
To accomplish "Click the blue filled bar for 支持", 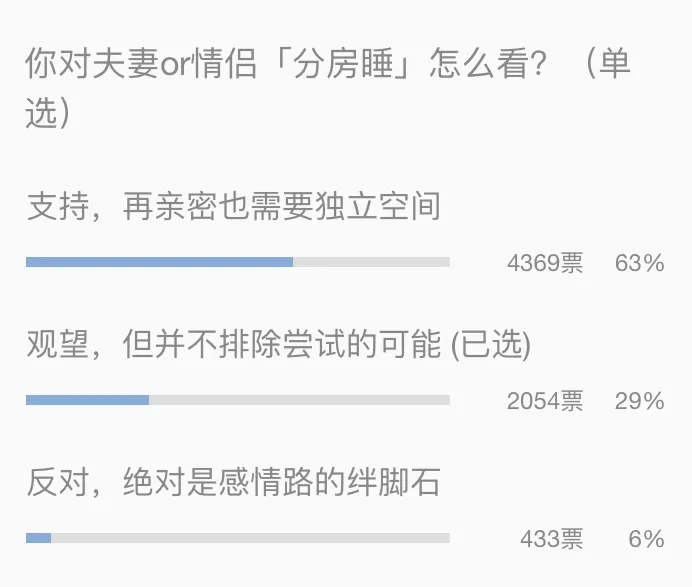I will (x=159, y=262).
